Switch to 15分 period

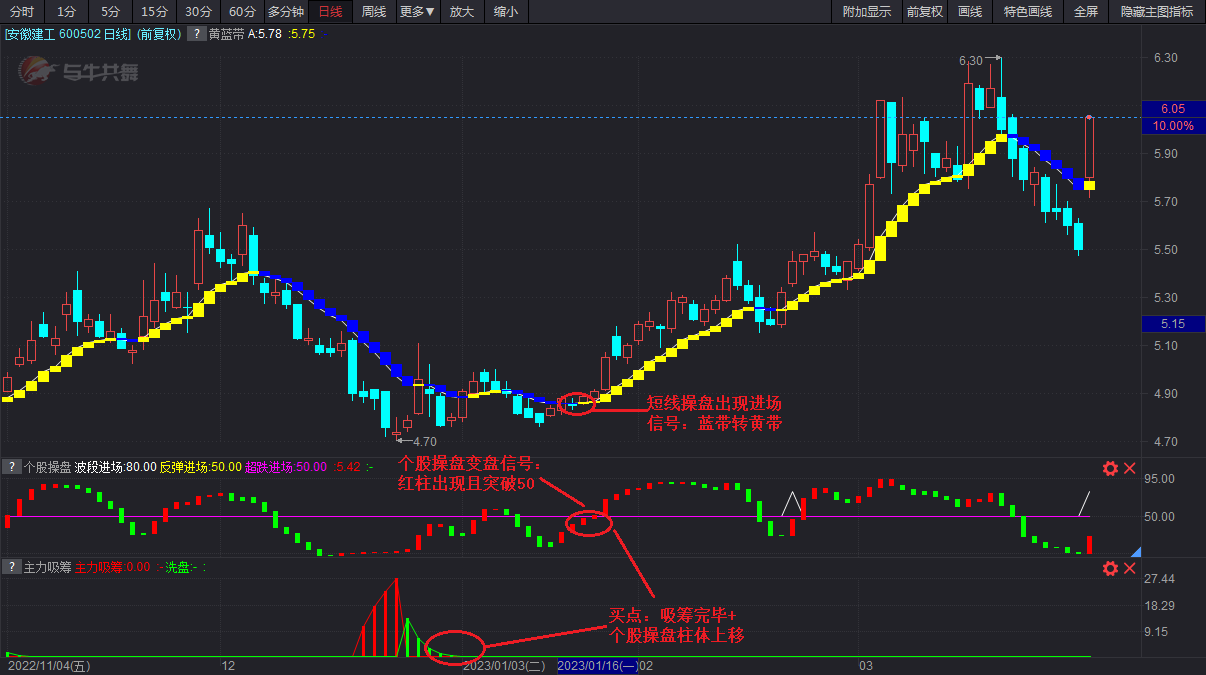[154, 12]
